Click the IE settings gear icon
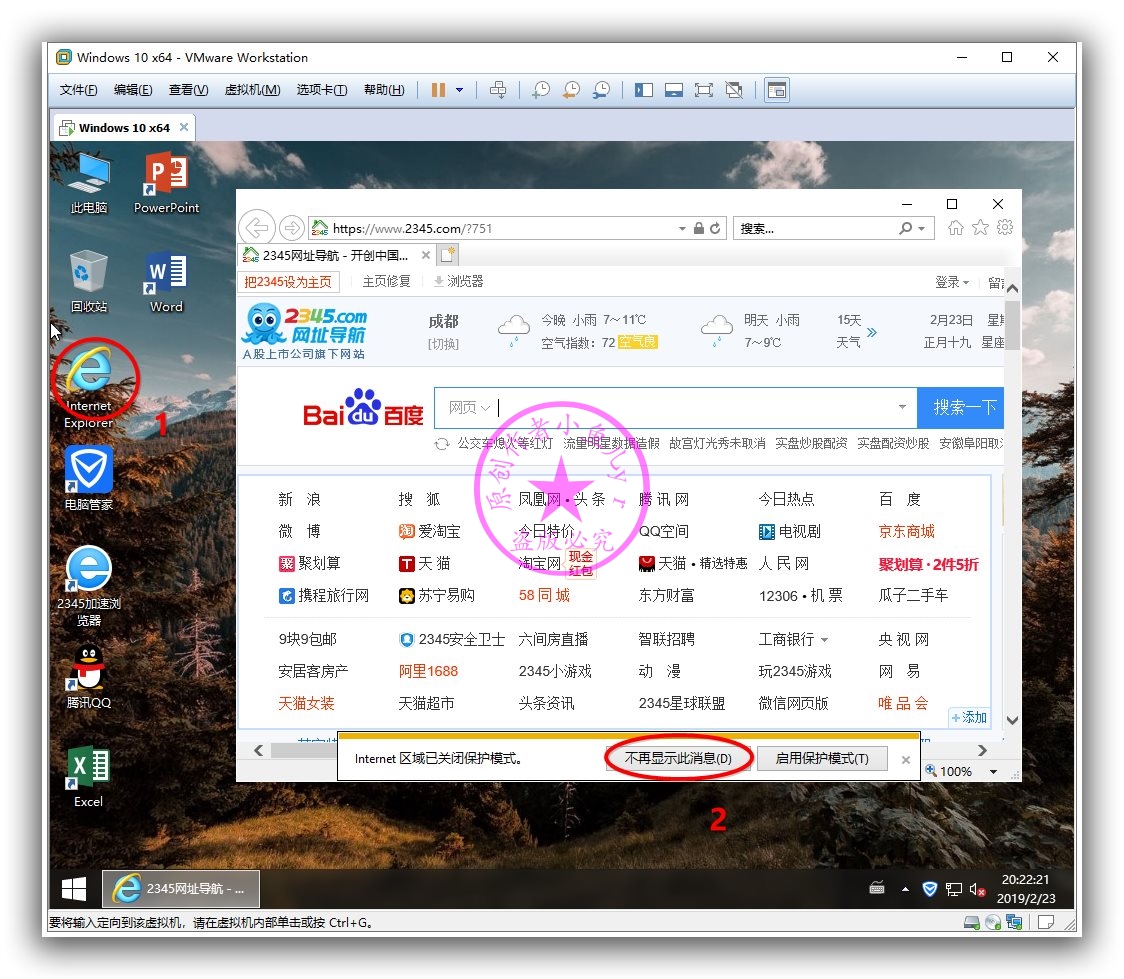The width and height of the screenshot is (1124, 979). coord(1005,227)
